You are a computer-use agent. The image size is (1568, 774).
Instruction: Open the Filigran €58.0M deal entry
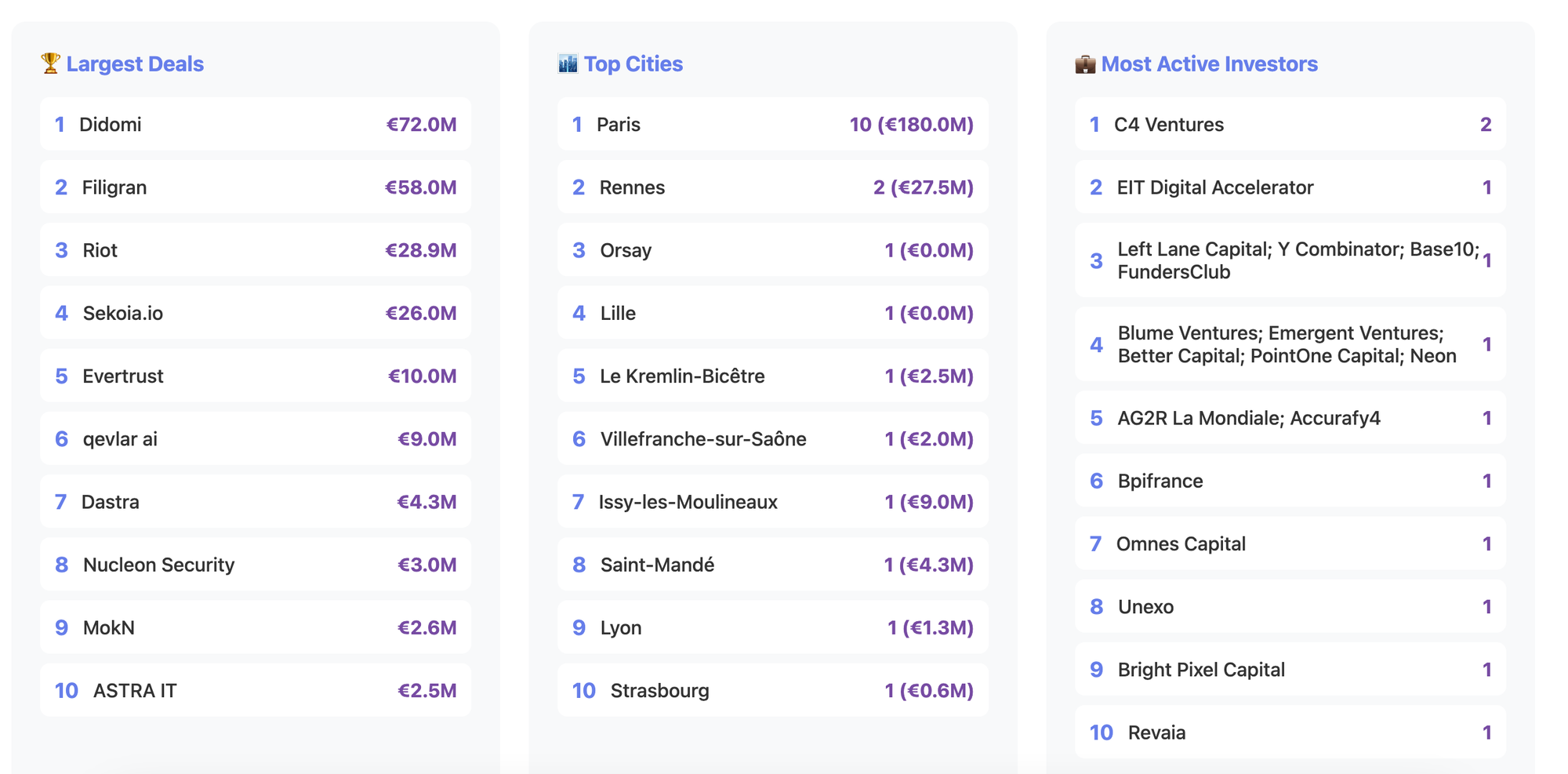click(x=256, y=187)
